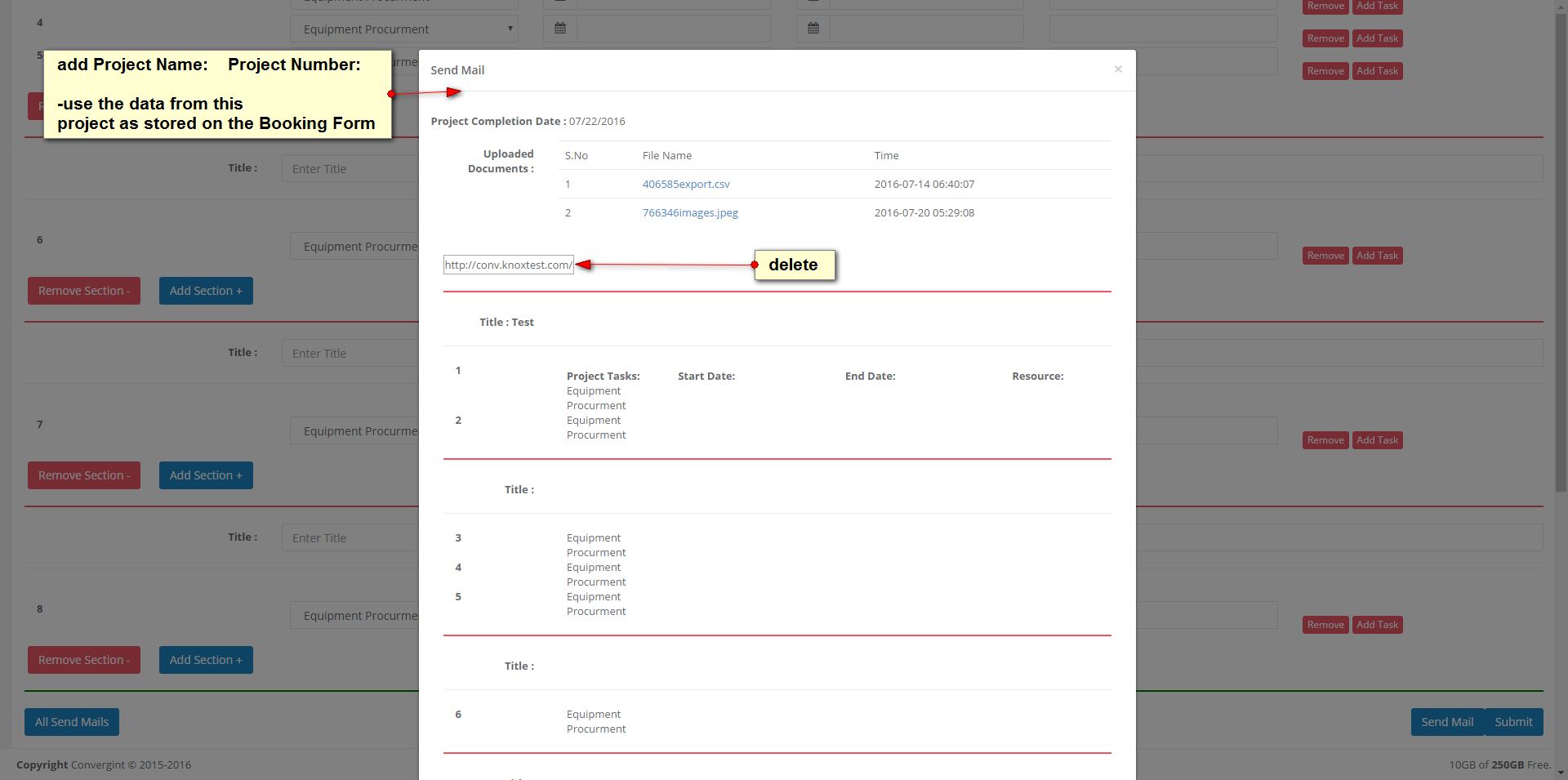This screenshot has height=780, width=1568.
Task: Click Remove Section under task row 6
Action: [84, 291]
